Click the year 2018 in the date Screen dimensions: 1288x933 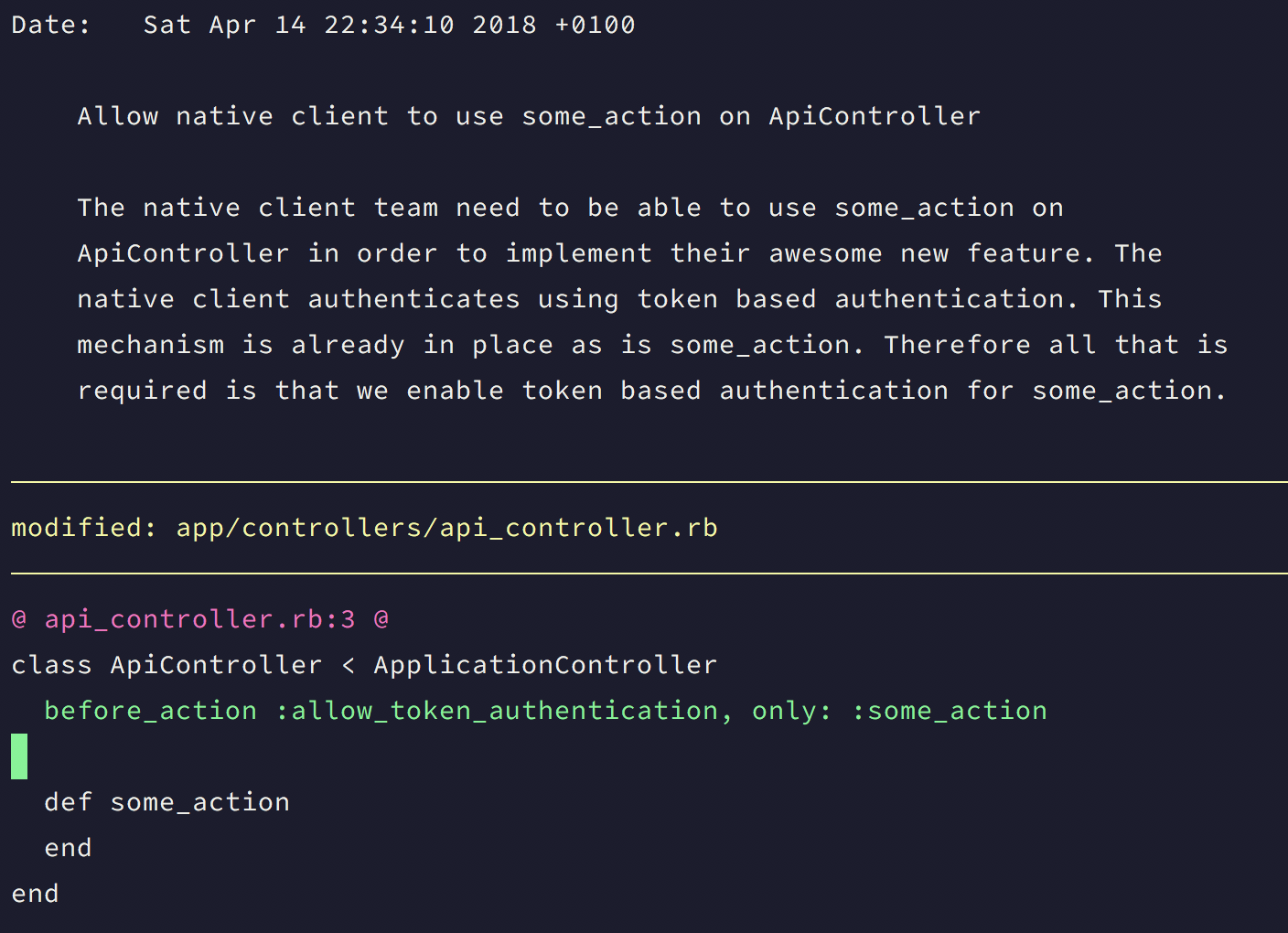(504, 25)
